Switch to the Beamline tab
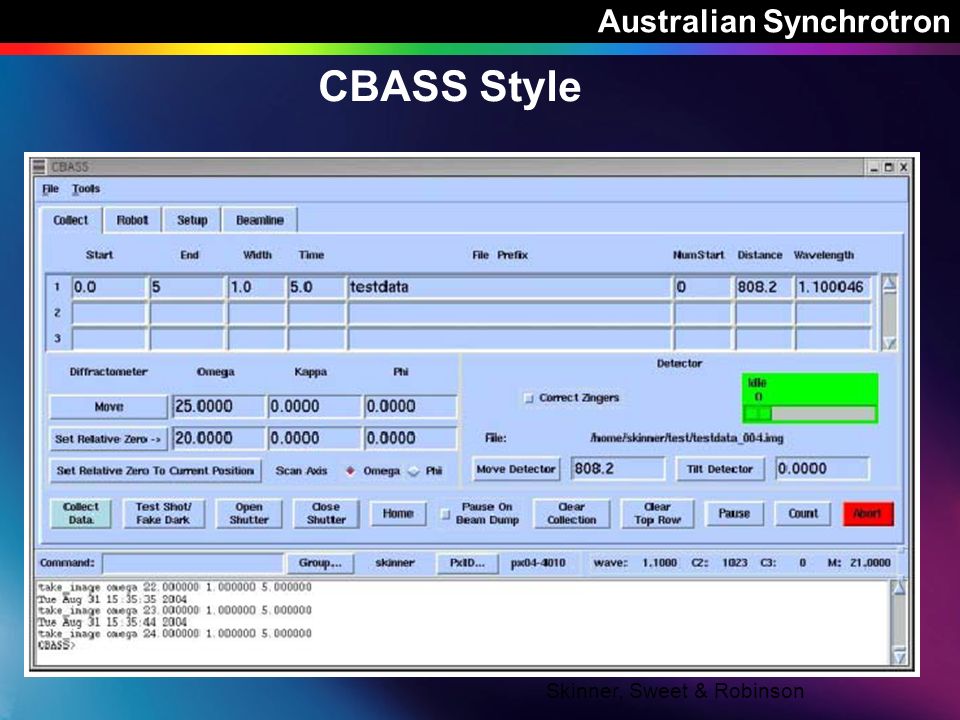960x720 pixels. [x=260, y=220]
